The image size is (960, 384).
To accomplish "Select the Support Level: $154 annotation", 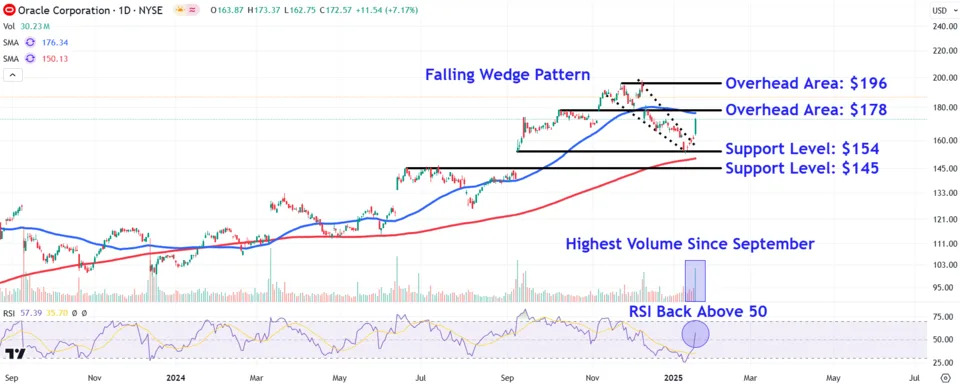I will (803, 149).
